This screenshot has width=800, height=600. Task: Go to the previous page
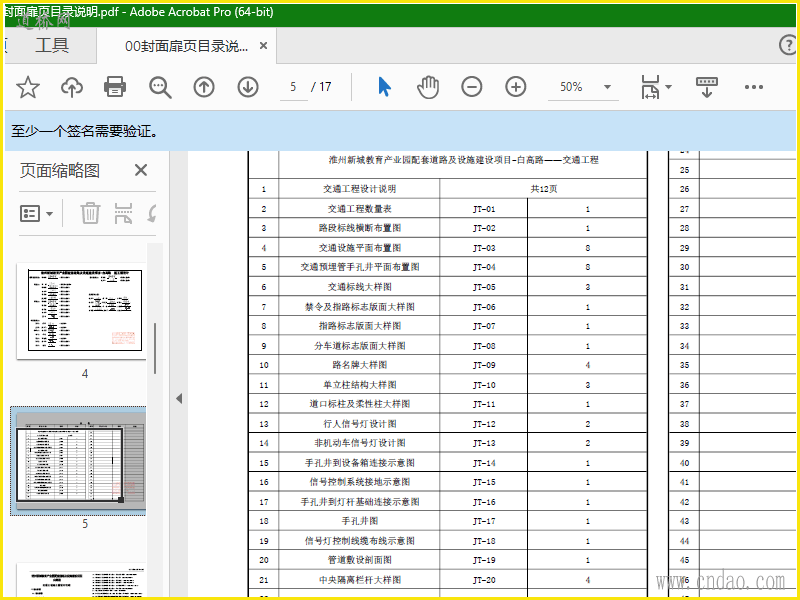click(x=204, y=87)
